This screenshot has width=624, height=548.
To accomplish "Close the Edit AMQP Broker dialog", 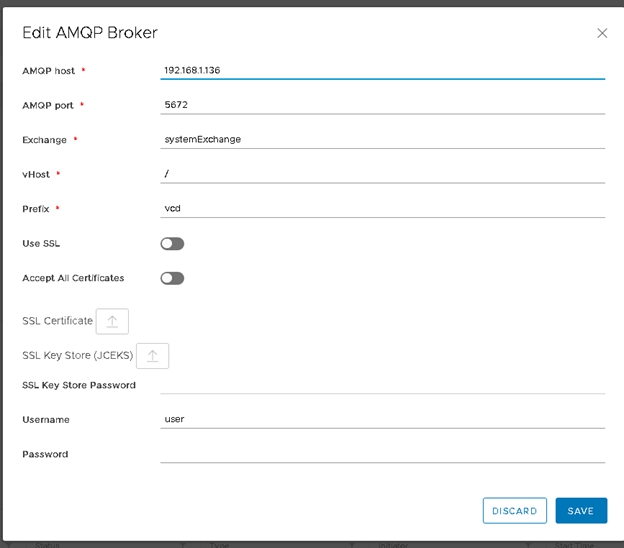I will (602, 33).
